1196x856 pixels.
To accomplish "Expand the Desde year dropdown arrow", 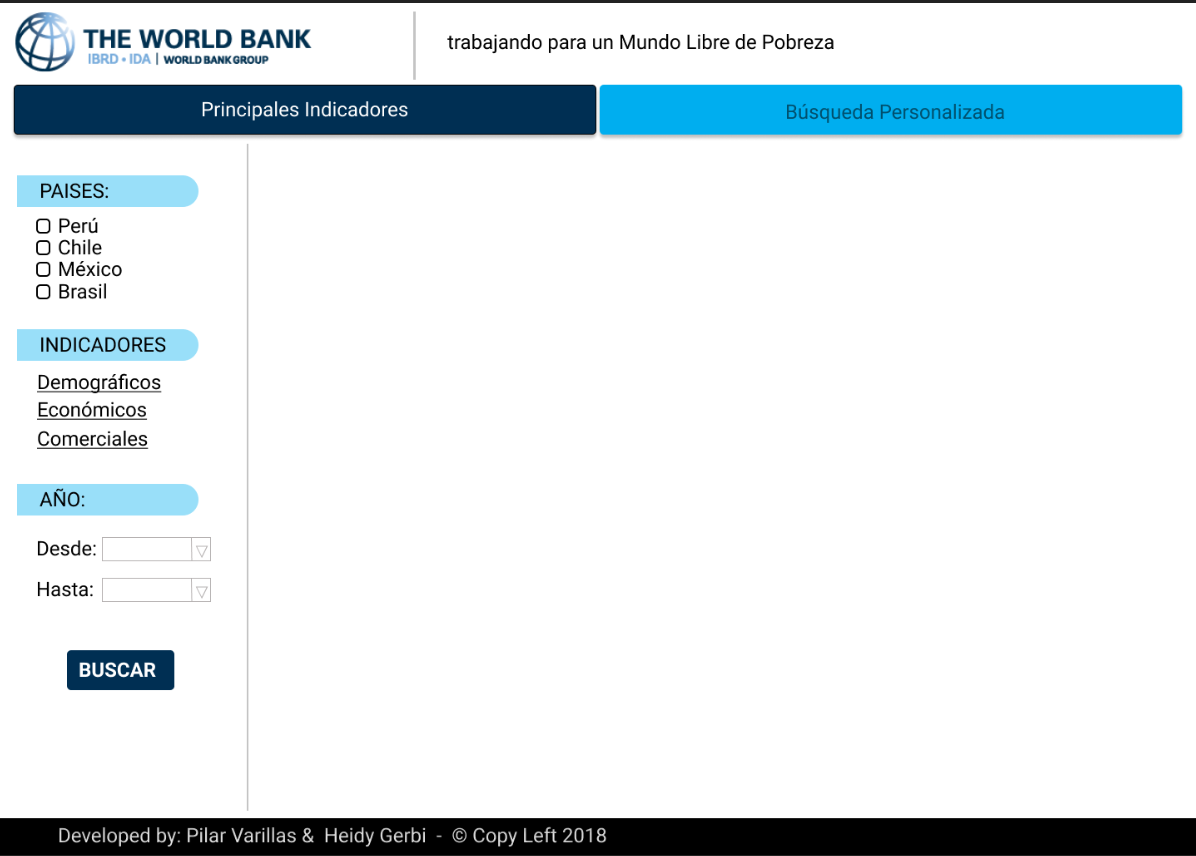I will (x=201, y=550).
